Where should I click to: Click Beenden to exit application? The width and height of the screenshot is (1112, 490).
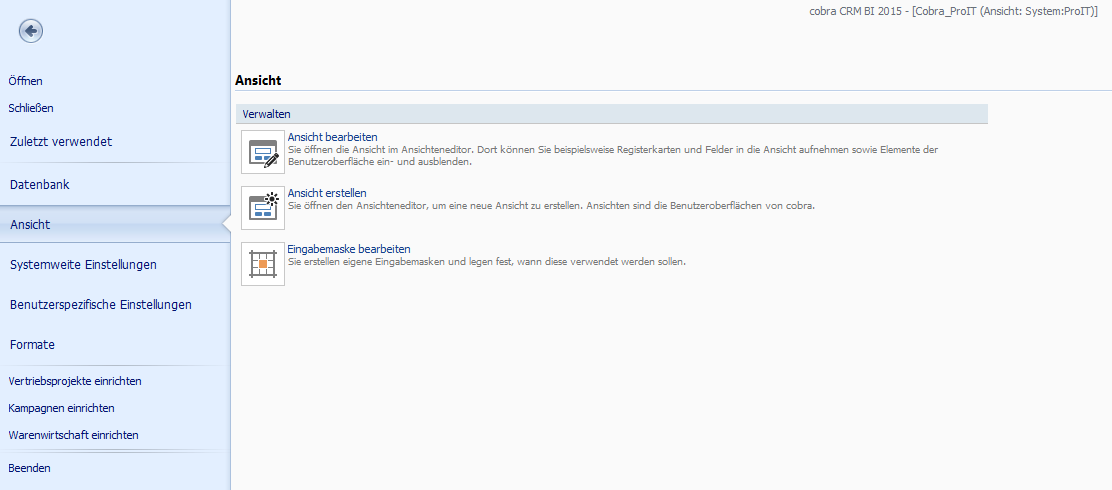(29, 468)
